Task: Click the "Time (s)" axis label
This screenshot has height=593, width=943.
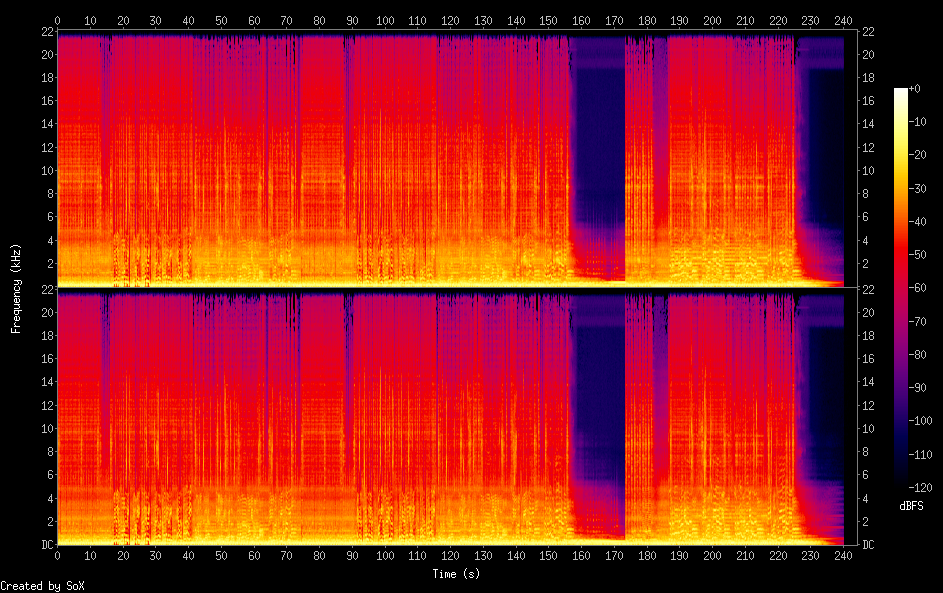Action: 457,574
